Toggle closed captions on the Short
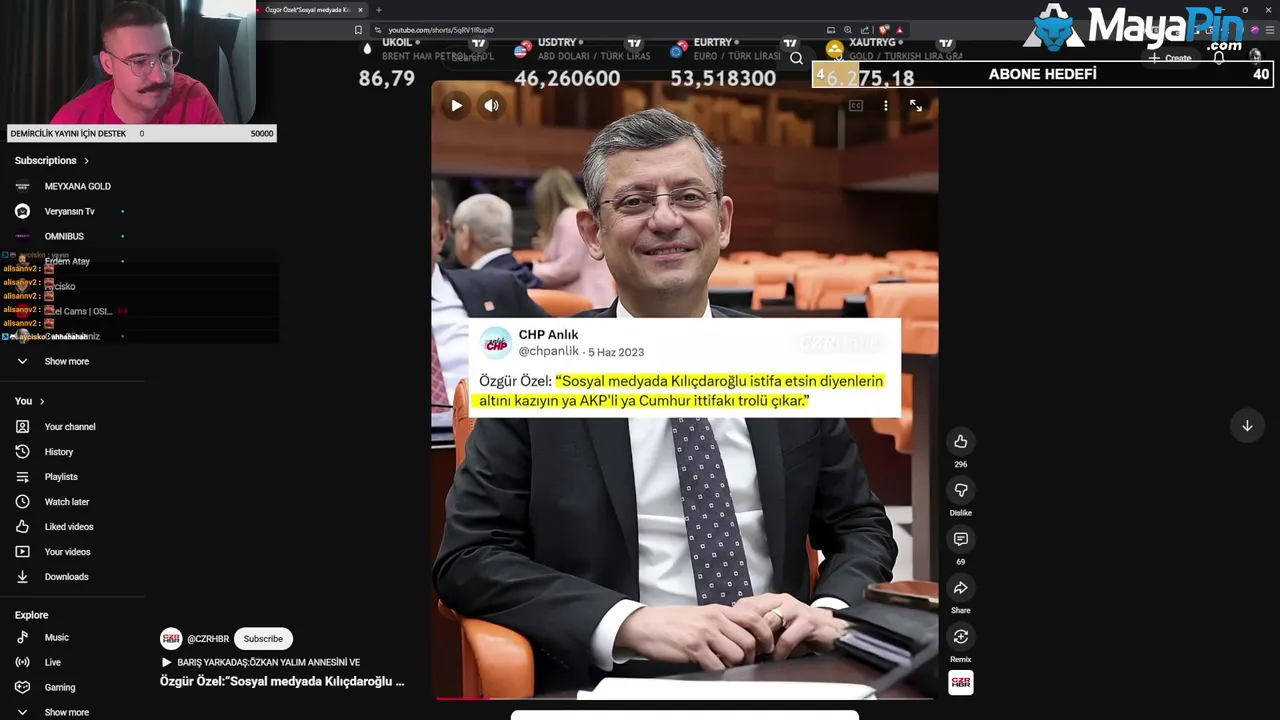This screenshot has width=1280, height=720. (x=856, y=105)
